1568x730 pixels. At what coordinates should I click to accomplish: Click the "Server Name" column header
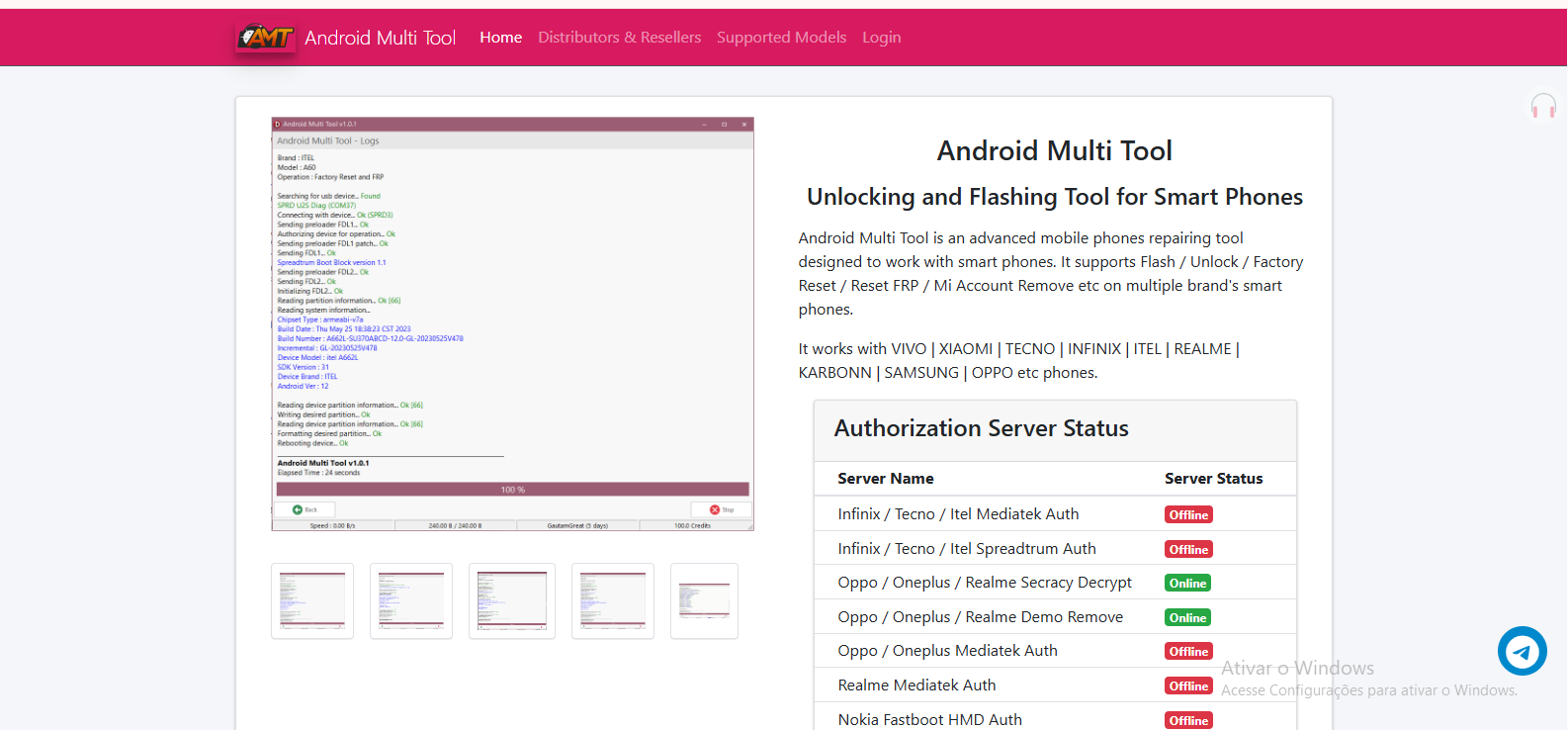tap(886, 479)
